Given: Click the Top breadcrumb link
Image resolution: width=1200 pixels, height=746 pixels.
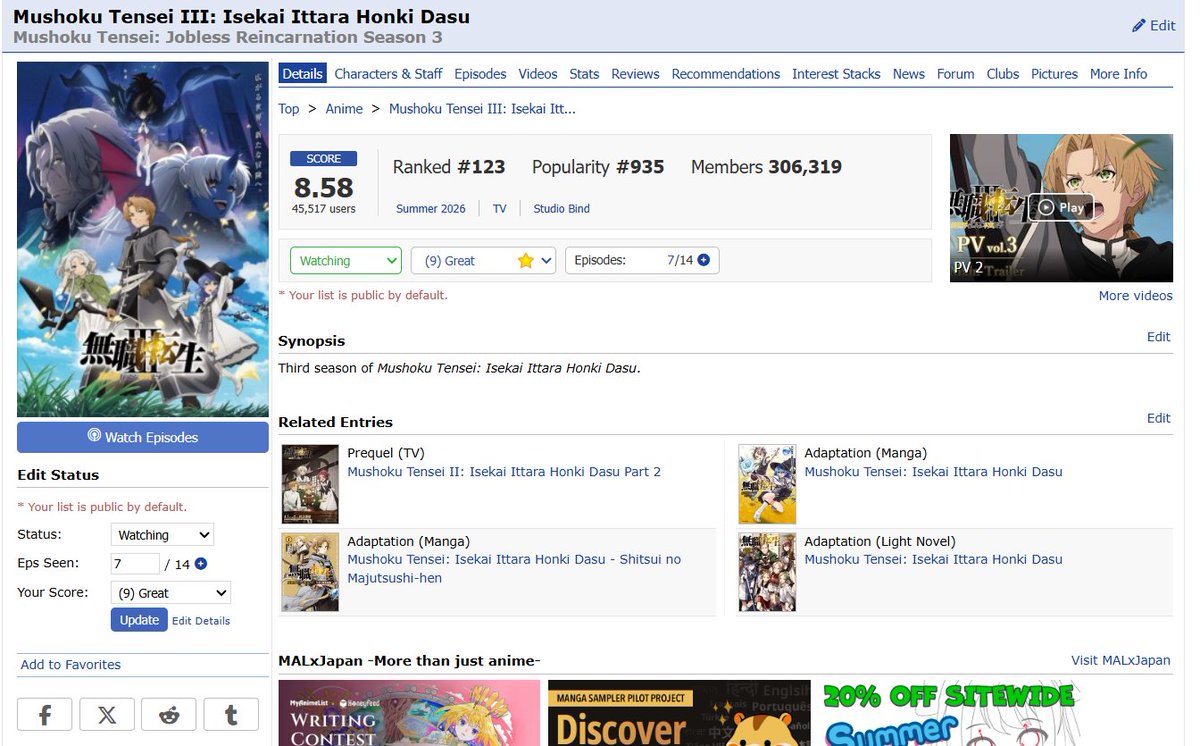Looking at the screenshot, I should [289, 109].
